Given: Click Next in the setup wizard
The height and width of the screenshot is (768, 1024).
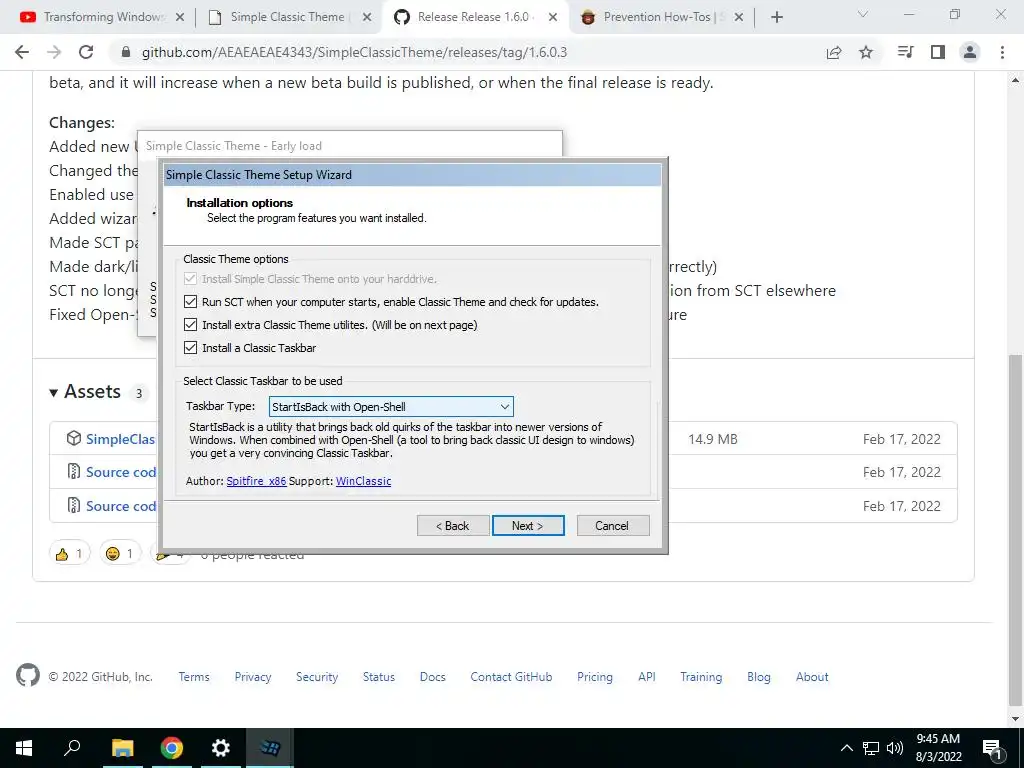Looking at the screenshot, I should click(528, 526).
